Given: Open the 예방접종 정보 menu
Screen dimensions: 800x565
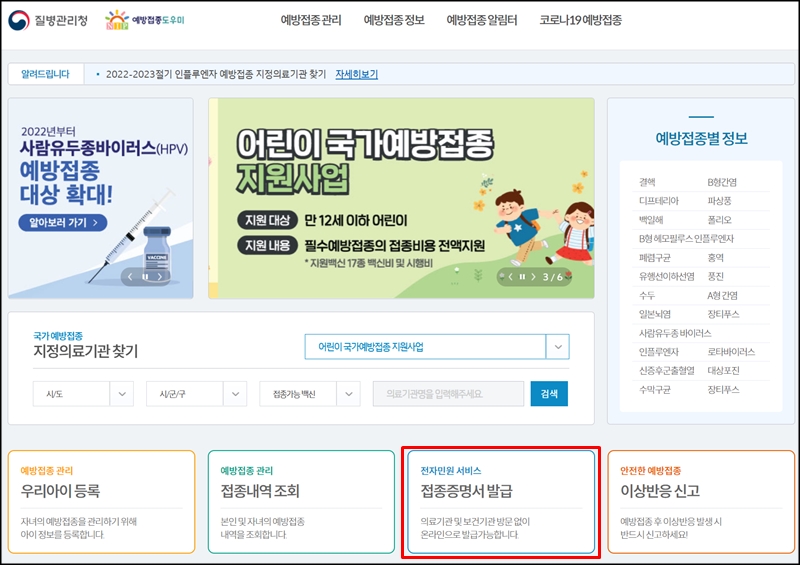Looking at the screenshot, I should click(x=394, y=20).
